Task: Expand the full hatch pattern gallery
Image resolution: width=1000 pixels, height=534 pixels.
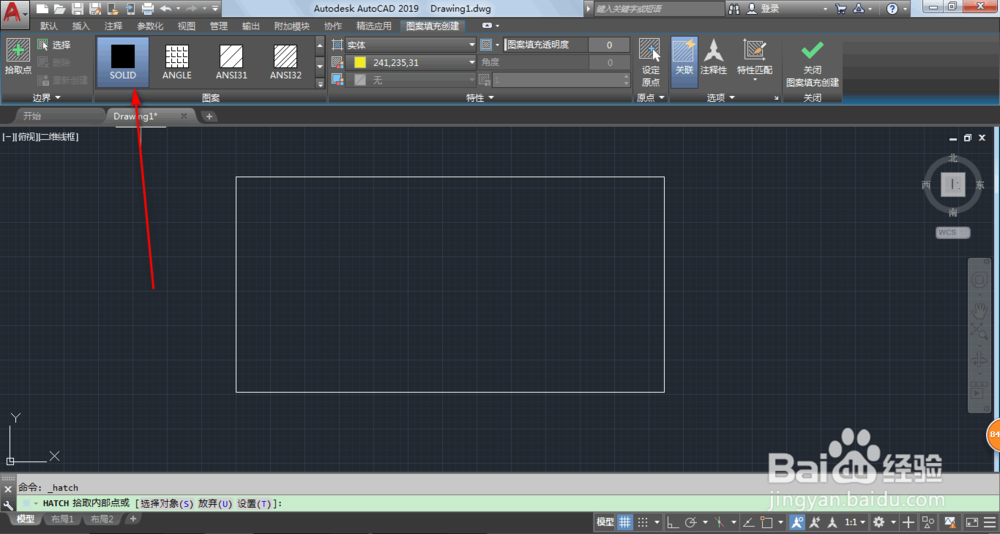Action: 320,82
